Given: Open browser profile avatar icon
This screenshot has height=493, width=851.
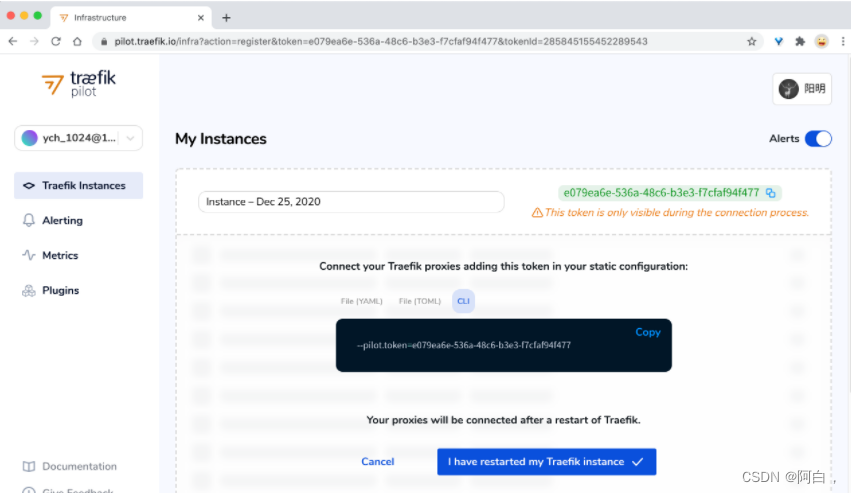Looking at the screenshot, I should (822, 41).
